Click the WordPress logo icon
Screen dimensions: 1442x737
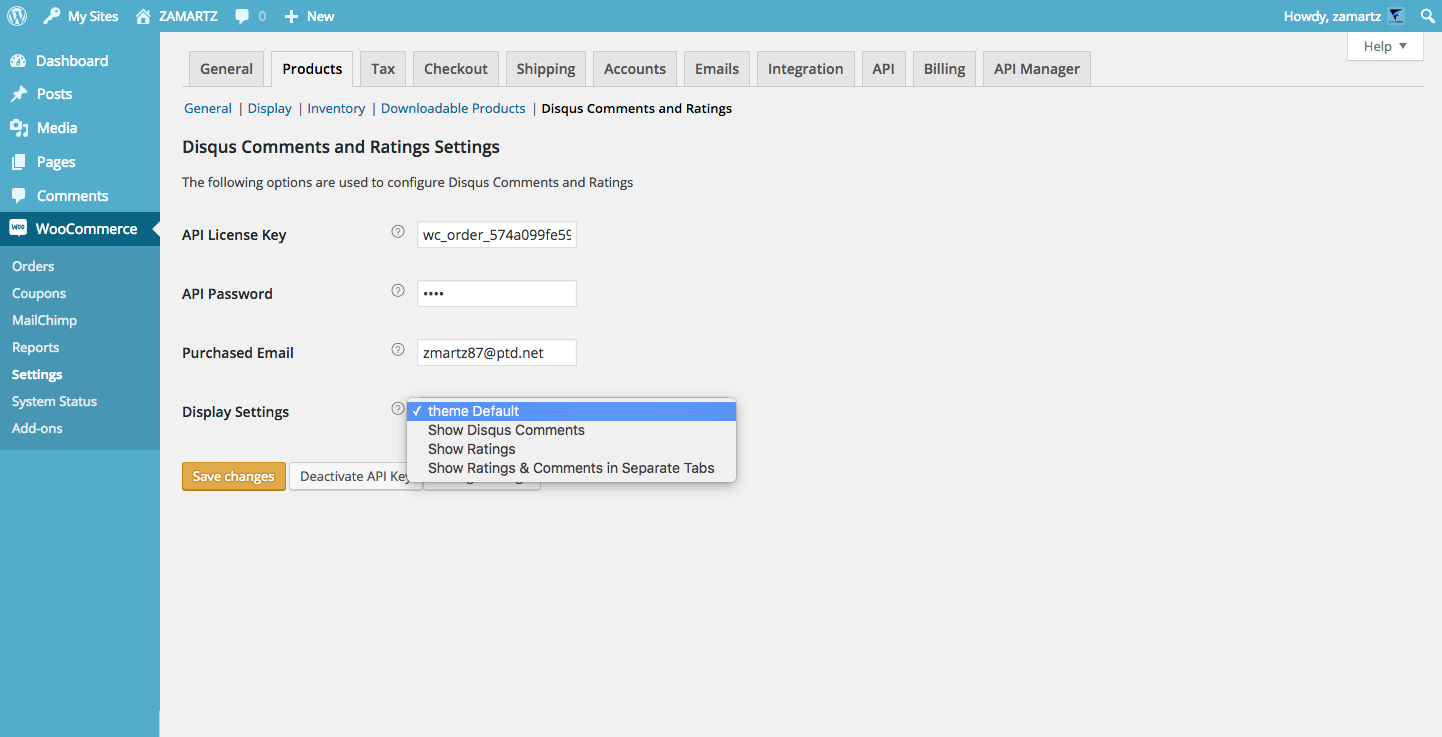coord(17,16)
